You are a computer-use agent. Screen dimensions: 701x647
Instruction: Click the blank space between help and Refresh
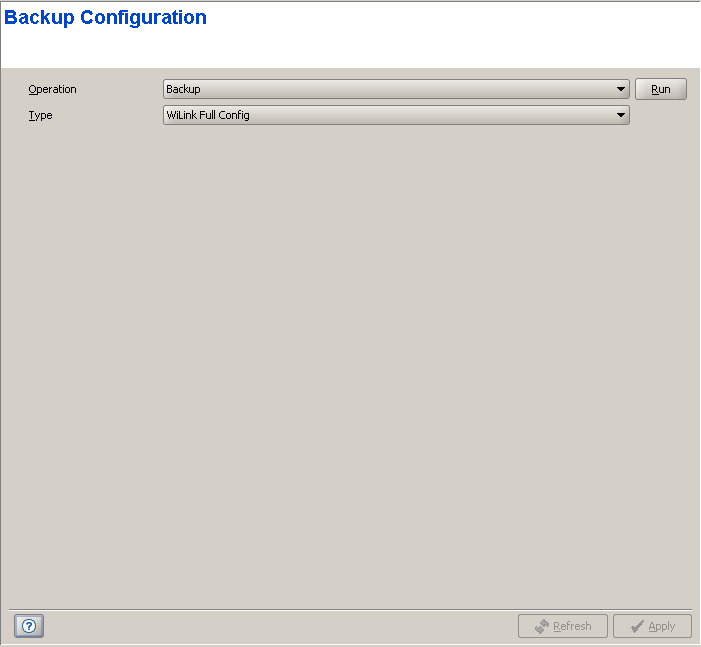[x=280, y=626]
